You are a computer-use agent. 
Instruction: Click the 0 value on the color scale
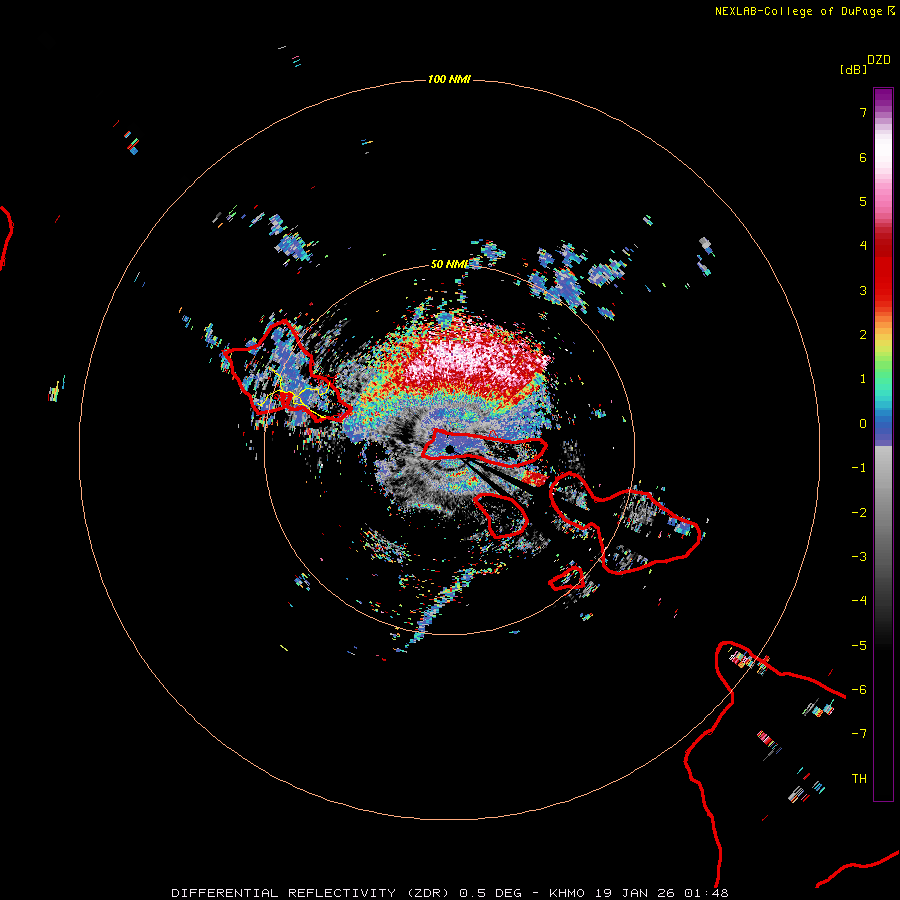863,424
